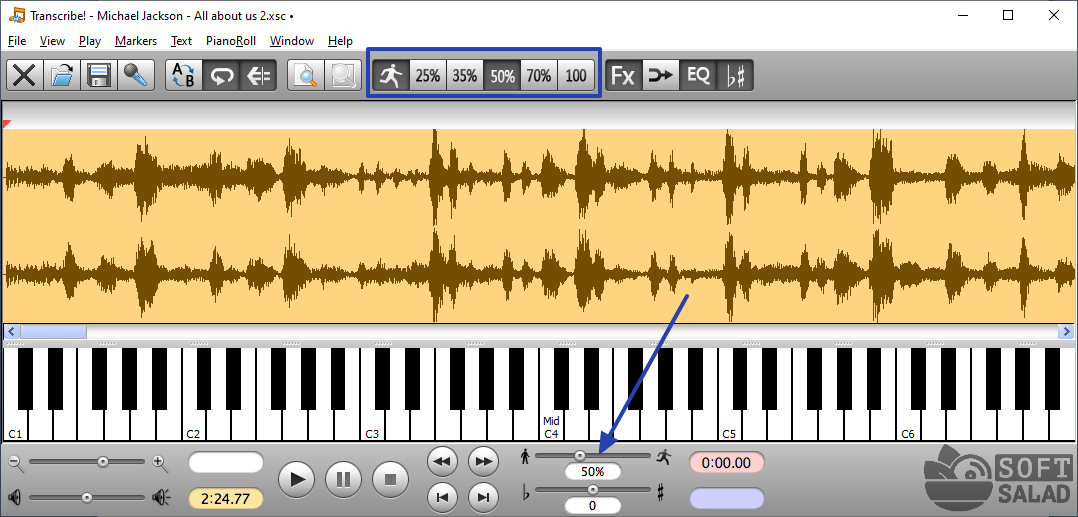The width and height of the screenshot is (1078, 517).
Task: Click the pitch slider handle
Action: tap(593, 490)
